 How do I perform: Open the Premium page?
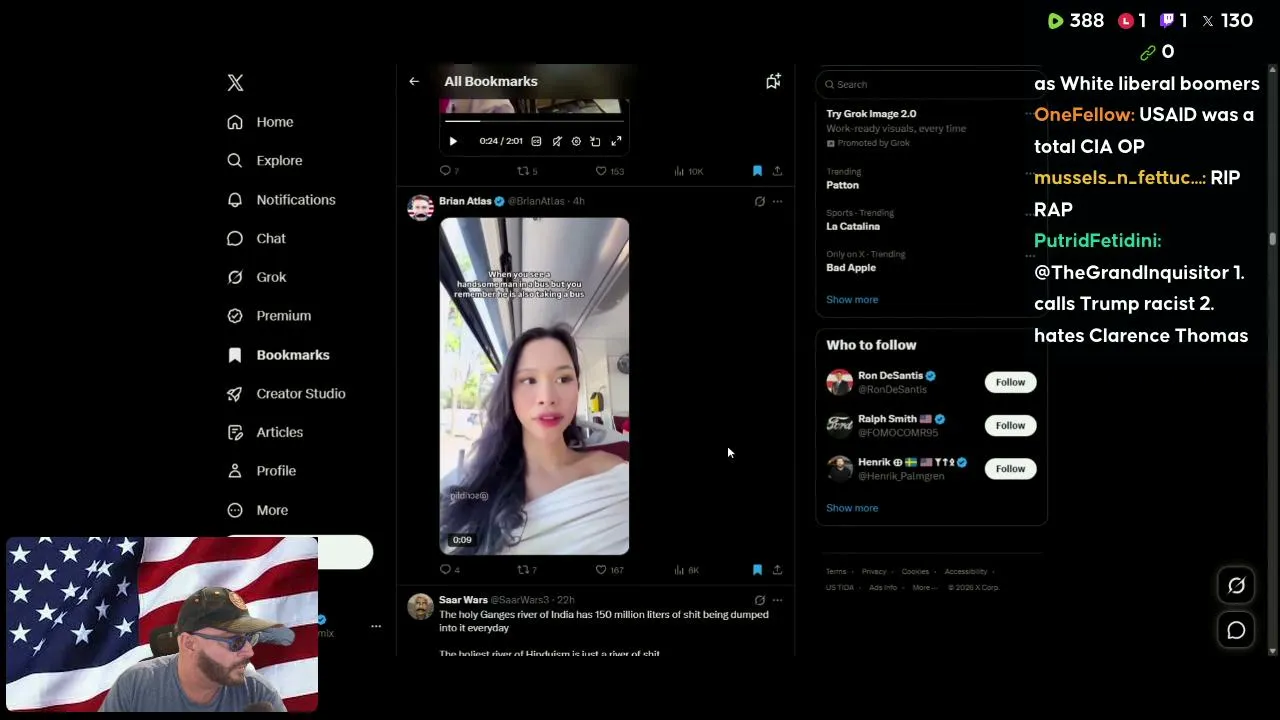(269, 316)
